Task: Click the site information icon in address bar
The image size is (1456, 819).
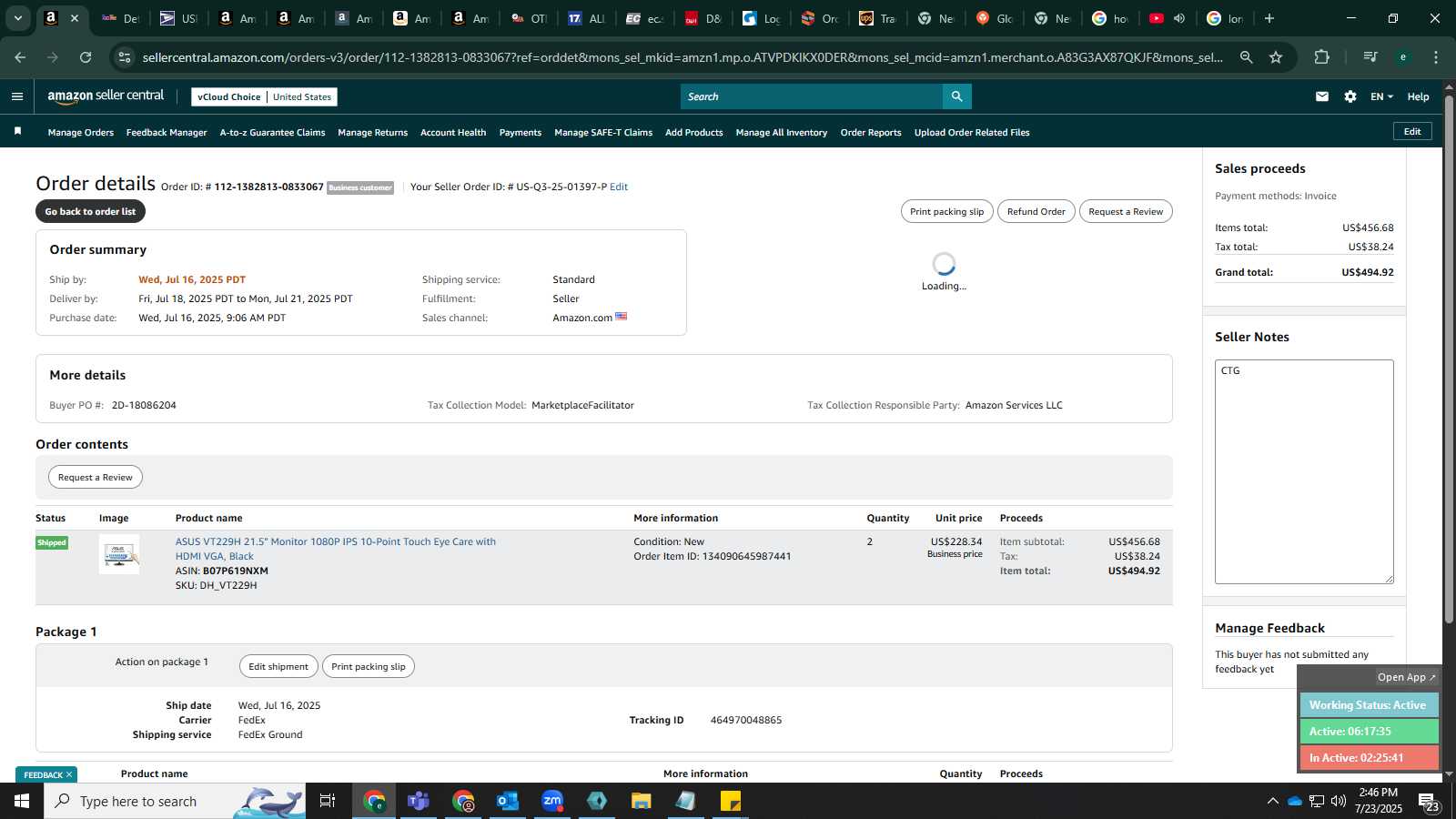Action: point(126,57)
